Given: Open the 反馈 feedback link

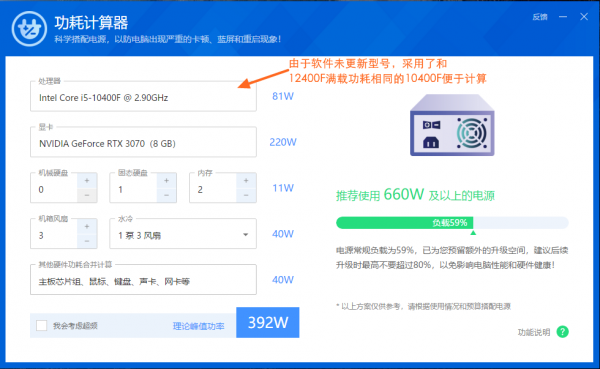Looking at the screenshot, I should tap(540, 17).
